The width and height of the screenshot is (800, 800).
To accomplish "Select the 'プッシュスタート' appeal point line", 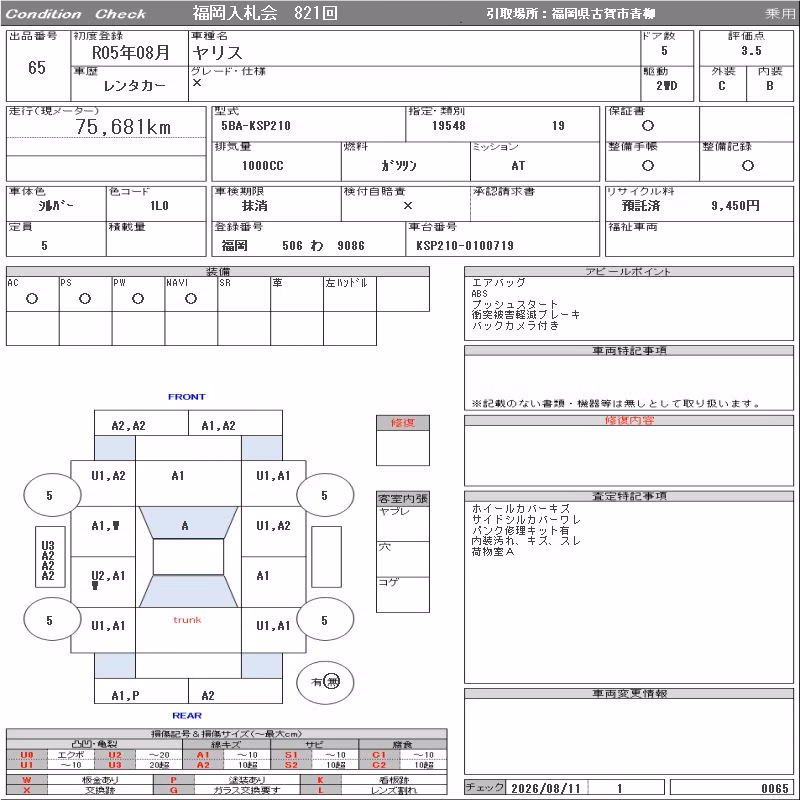I will [514, 304].
